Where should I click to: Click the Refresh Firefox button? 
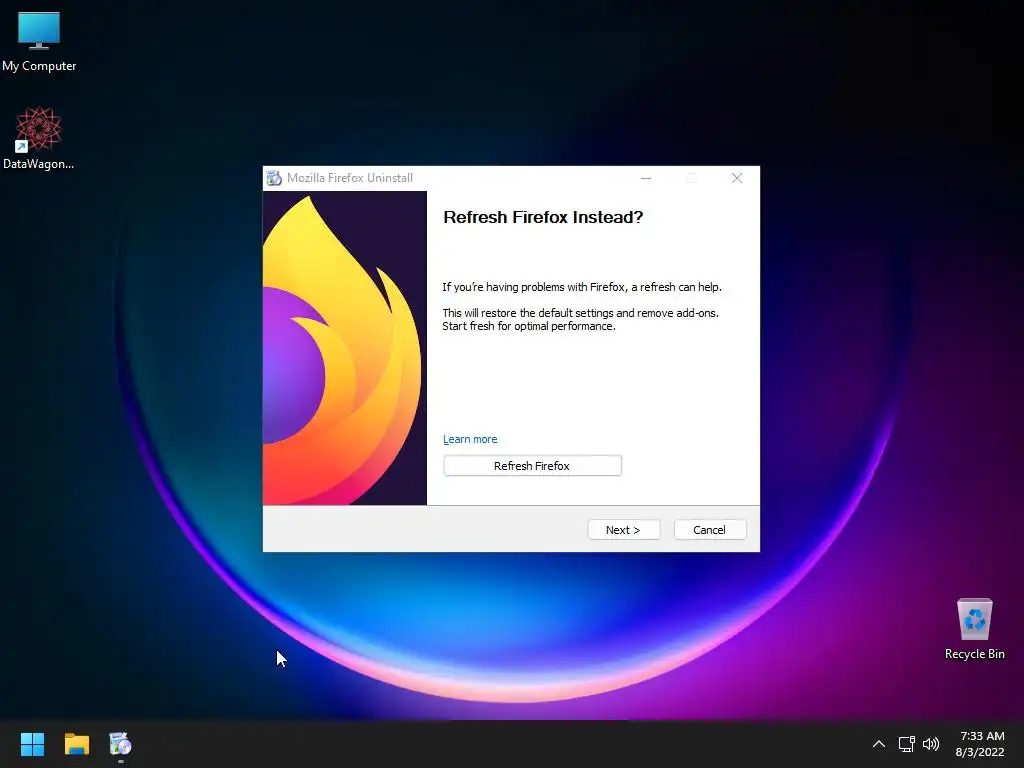coord(532,466)
